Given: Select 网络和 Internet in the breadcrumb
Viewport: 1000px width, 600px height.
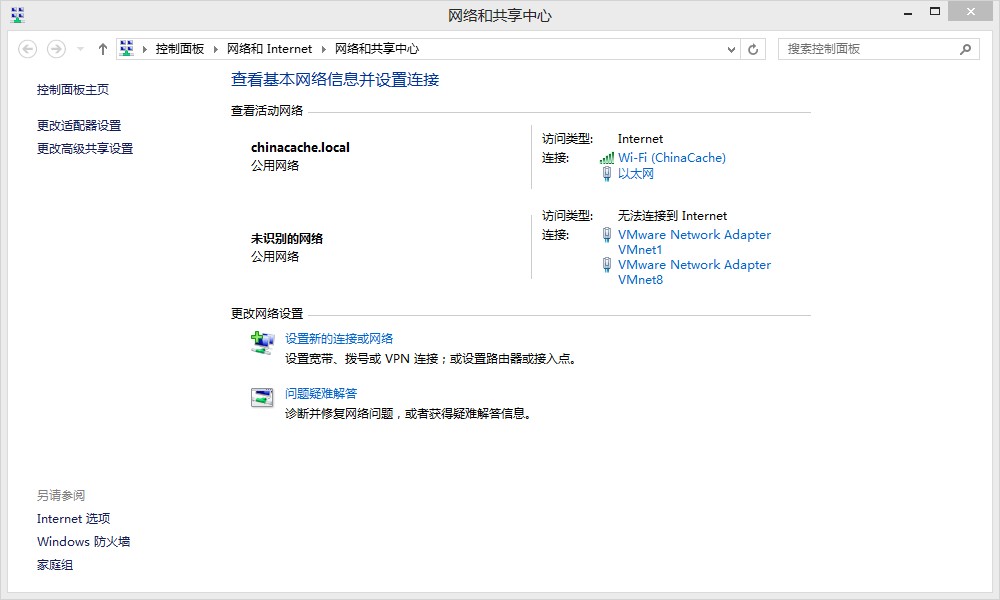Looking at the screenshot, I should 266,48.
